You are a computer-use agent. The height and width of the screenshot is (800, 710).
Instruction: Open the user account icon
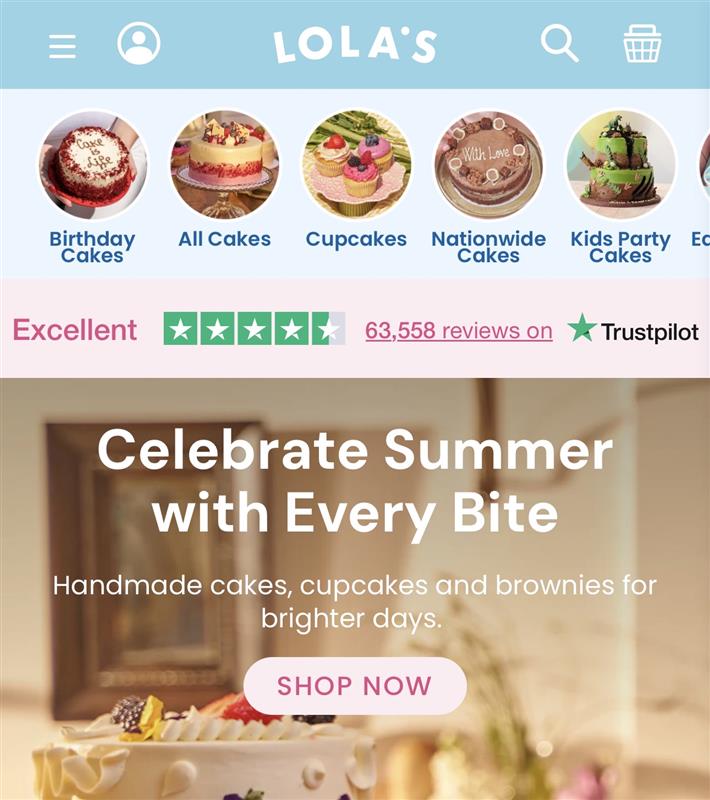139,43
